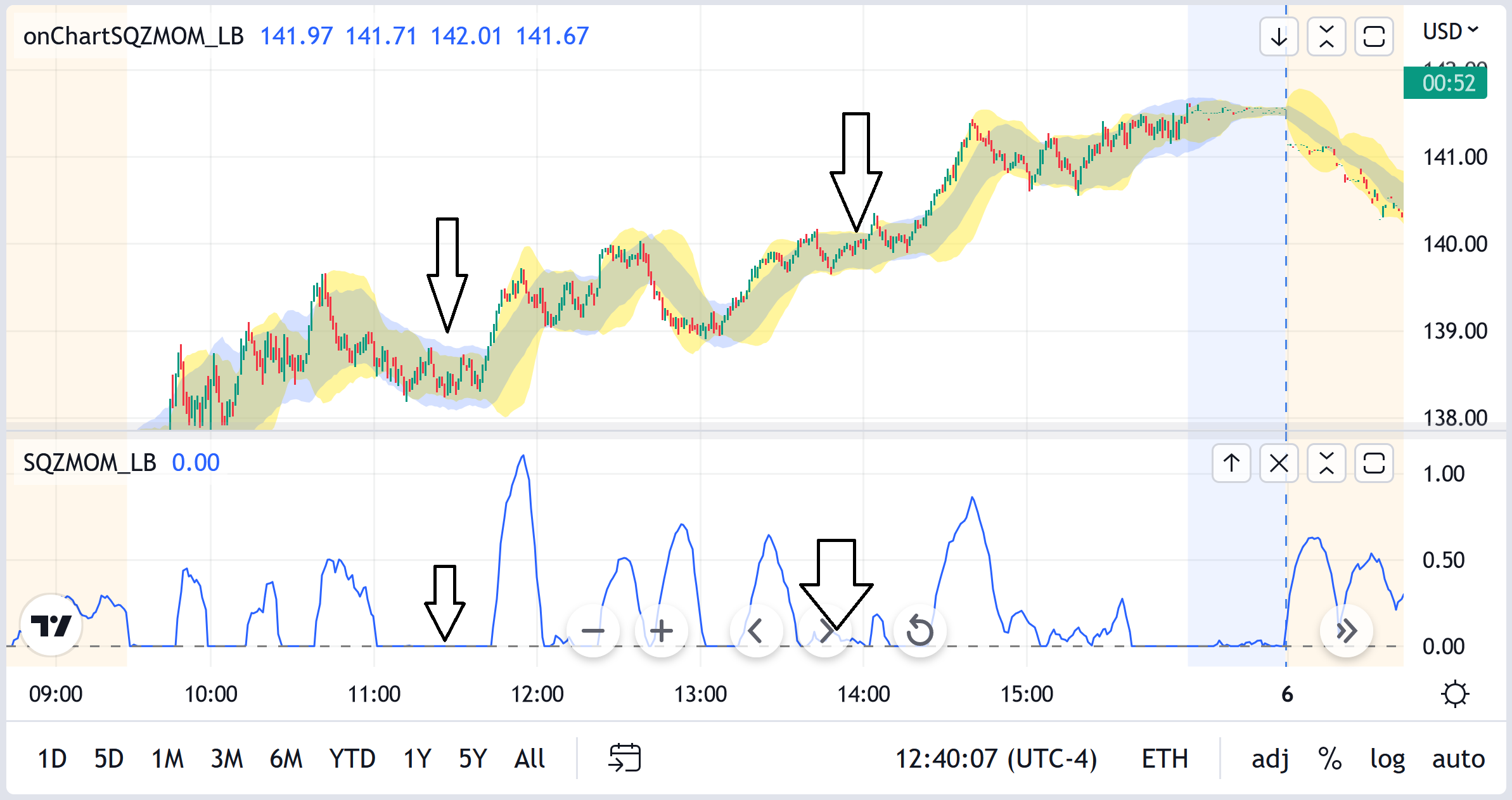
Task: Select the YTD time range
Action: [x=352, y=758]
